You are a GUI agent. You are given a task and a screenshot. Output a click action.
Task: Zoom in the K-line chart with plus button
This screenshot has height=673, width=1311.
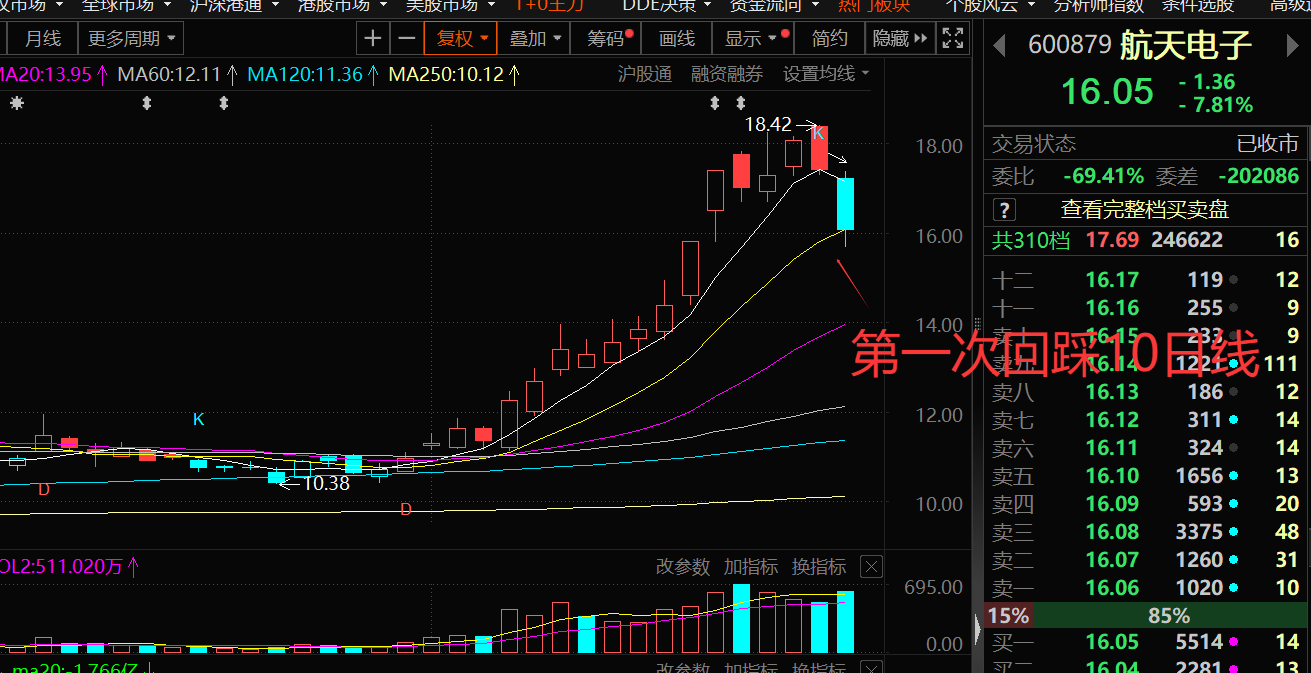point(373,39)
